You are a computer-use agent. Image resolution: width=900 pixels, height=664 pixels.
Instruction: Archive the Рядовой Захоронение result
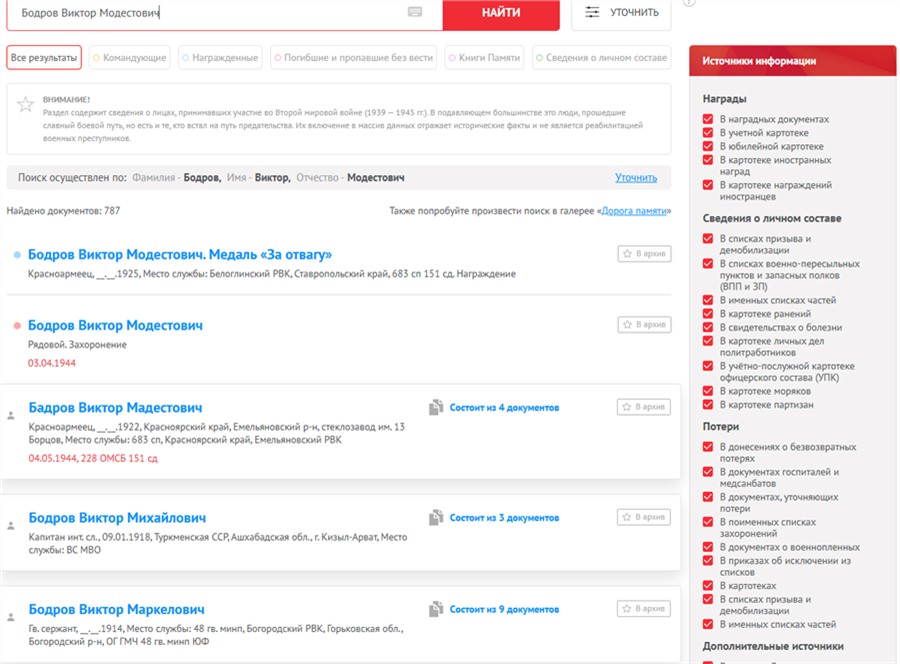(x=644, y=324)
